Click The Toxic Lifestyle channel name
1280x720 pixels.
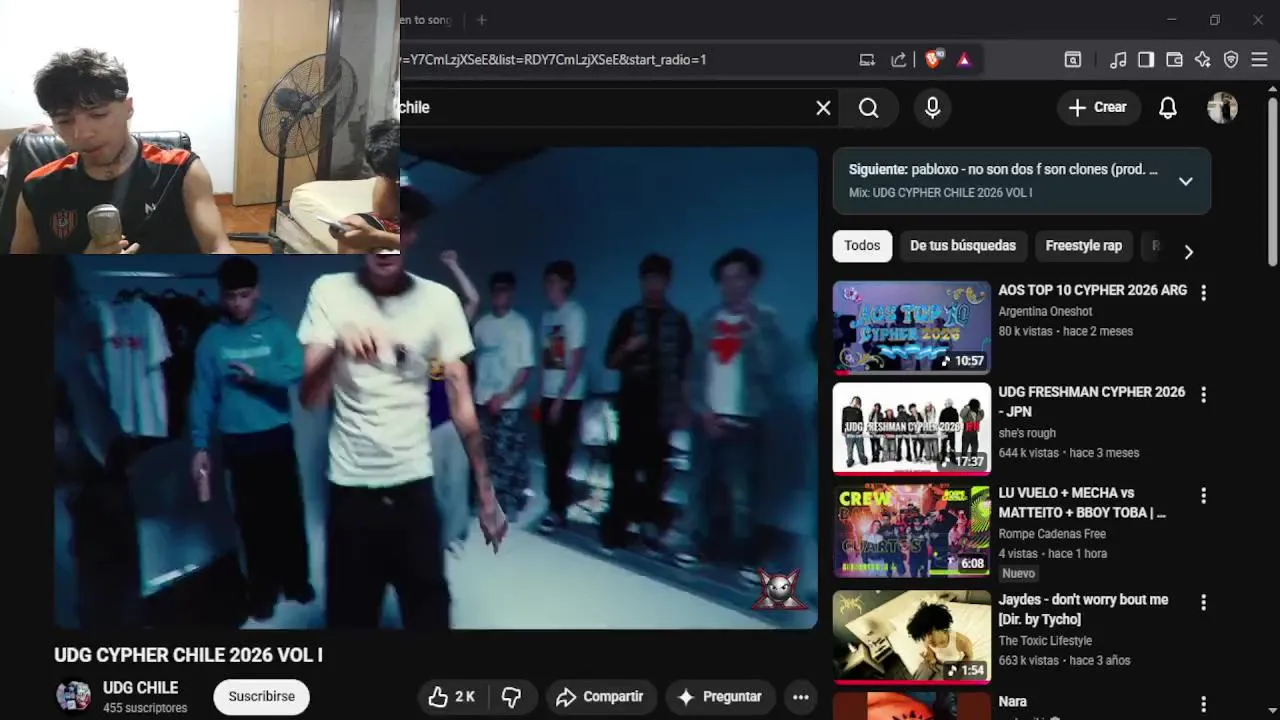pos(1045,641)
